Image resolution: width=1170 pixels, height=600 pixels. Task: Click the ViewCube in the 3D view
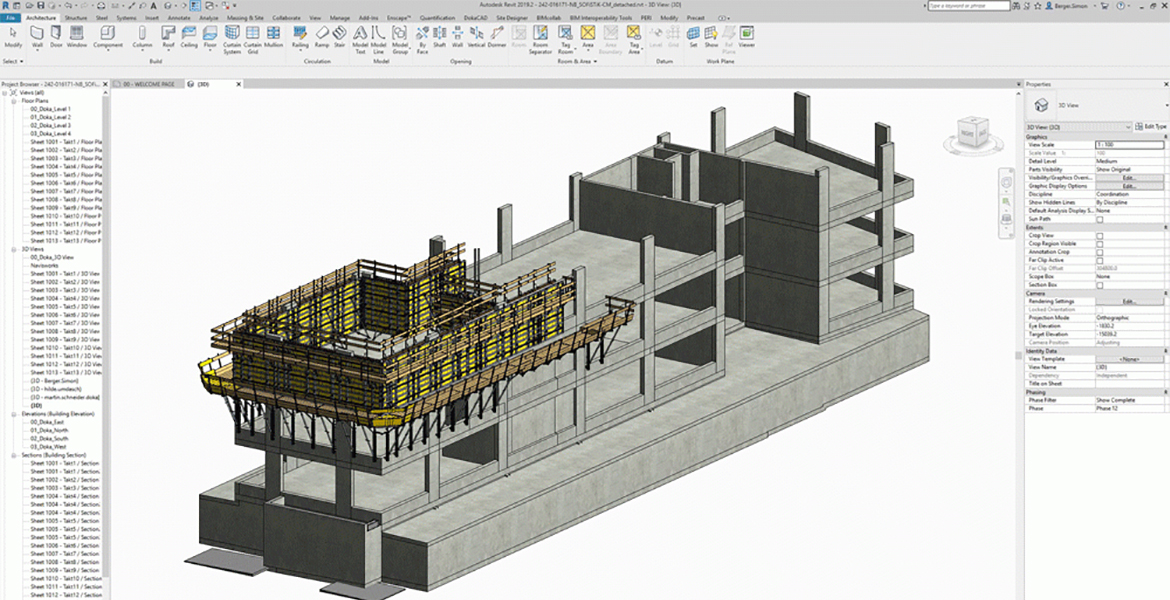click(969, 131)
